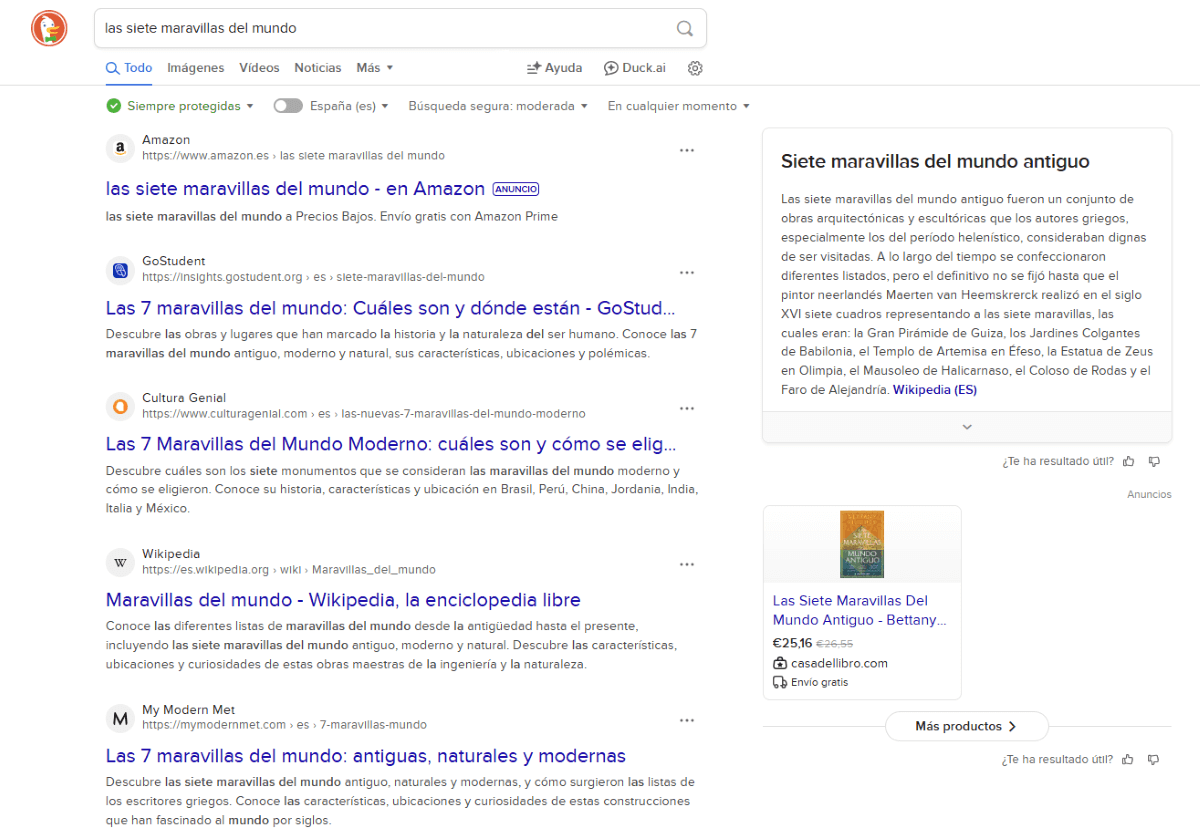Open My Modern Met 7 maravillas result

pyautogui.click(x=366, y=756)
